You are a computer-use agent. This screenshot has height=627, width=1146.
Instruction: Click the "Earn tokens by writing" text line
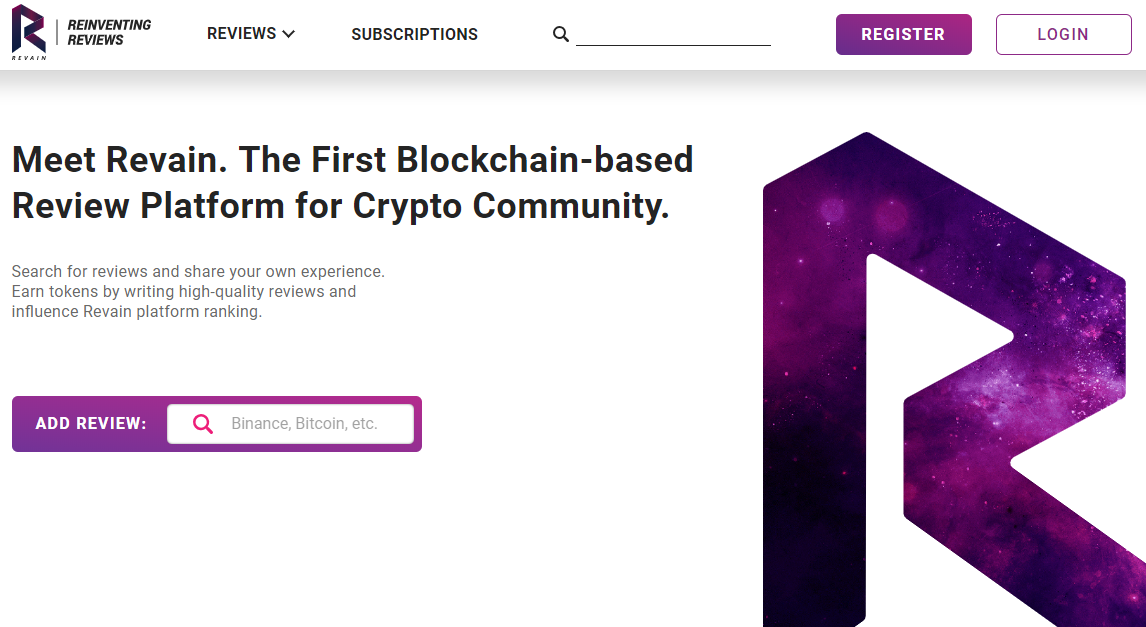point(184,291)
